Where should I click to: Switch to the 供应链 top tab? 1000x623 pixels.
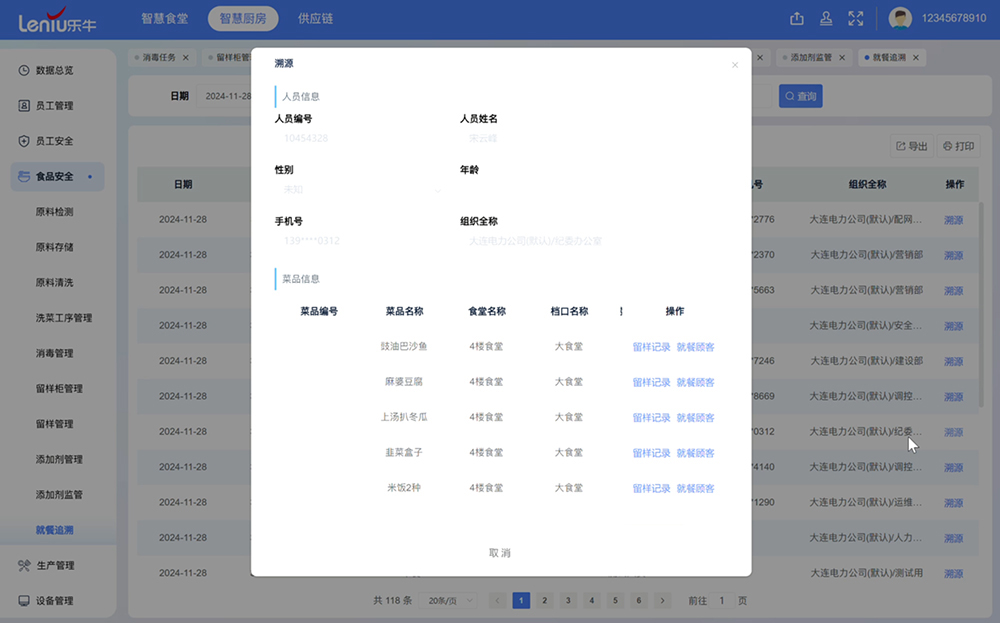315,19
